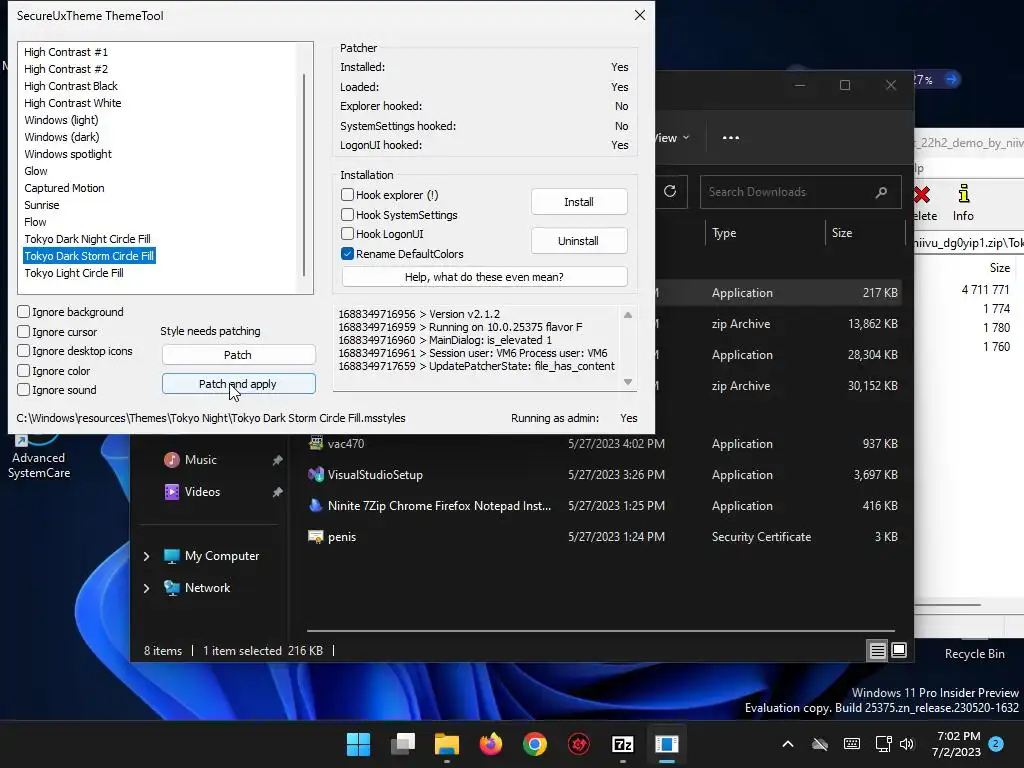Unpin Videos using its pin icon
The width and height of the screenshot is (1024, 768).
(x=277, y=492)
